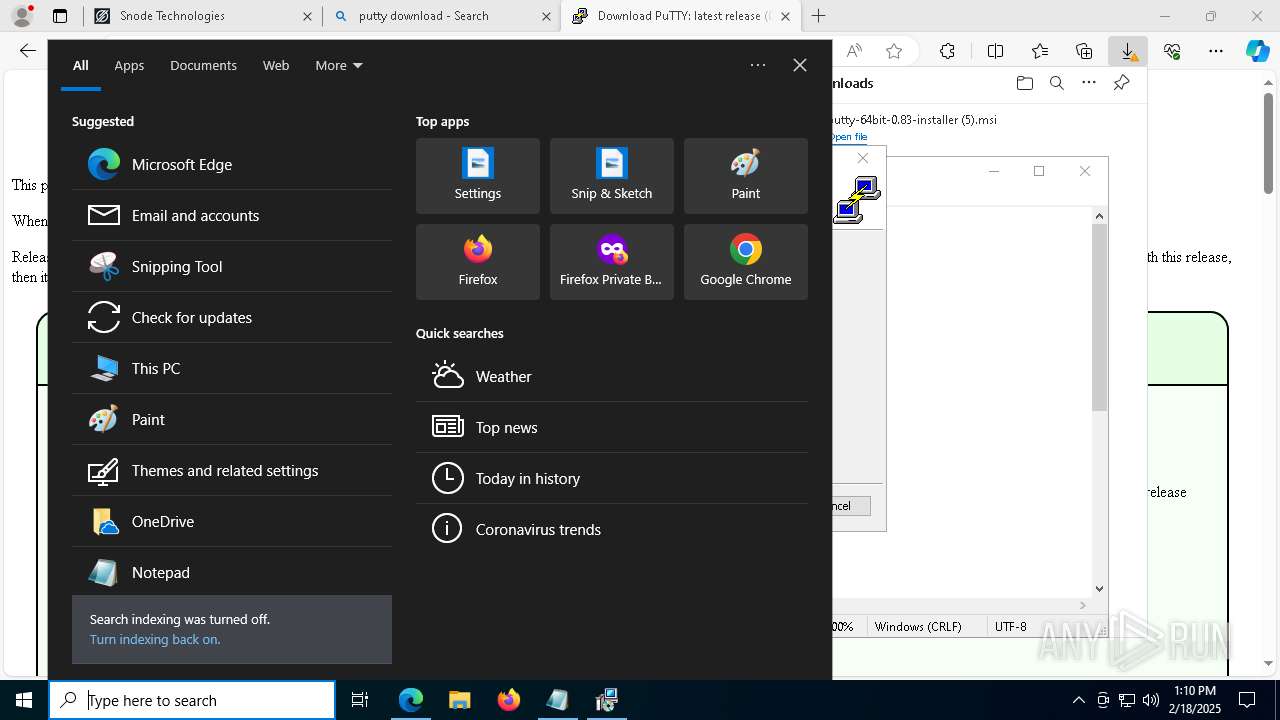The width and height of the screenshot is (1280, 720).
Task: Open network status in system tray
Action: click(1127, 700)
